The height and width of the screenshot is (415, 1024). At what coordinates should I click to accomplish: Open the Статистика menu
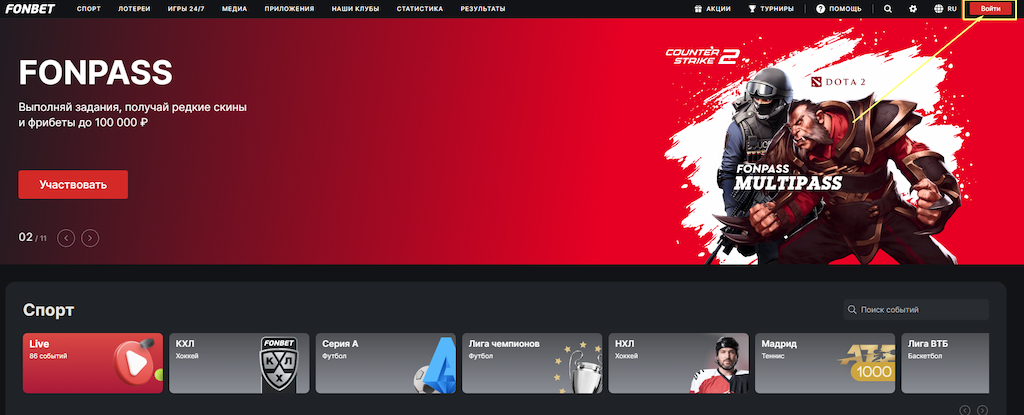coord(420,8)
